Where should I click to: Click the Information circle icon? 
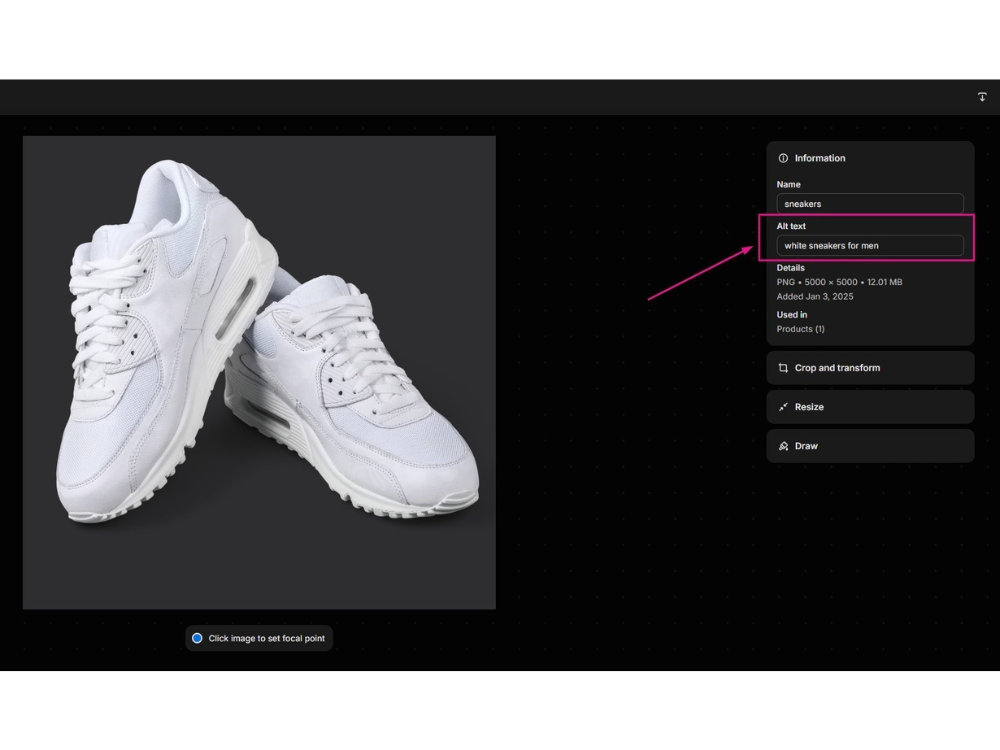pos(783,158)
